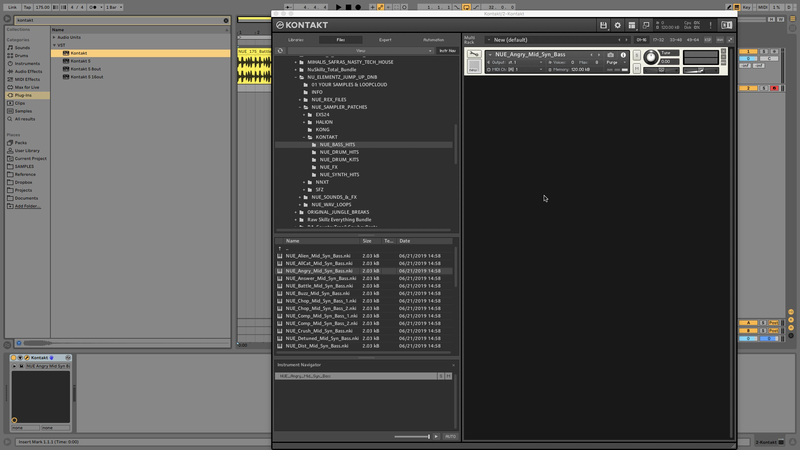Mute the NUE_Angry_Mid_Syn_Bass instrument
Viewport: 800px width, 450px height.
tap(637, 68)
